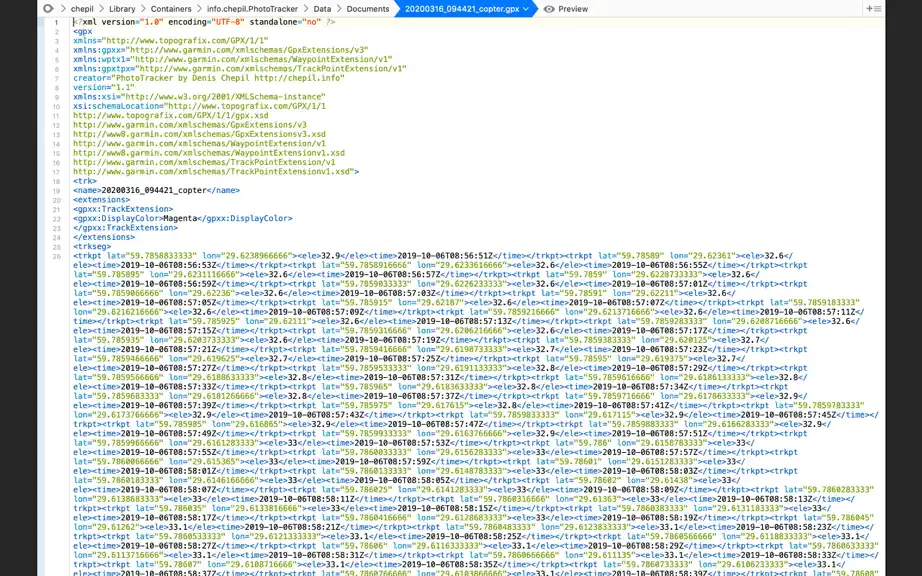This screenshot has height=576, width=922.
Task: Click the closing </extensions> tag on line 24
Action: (x=104, y=237)
